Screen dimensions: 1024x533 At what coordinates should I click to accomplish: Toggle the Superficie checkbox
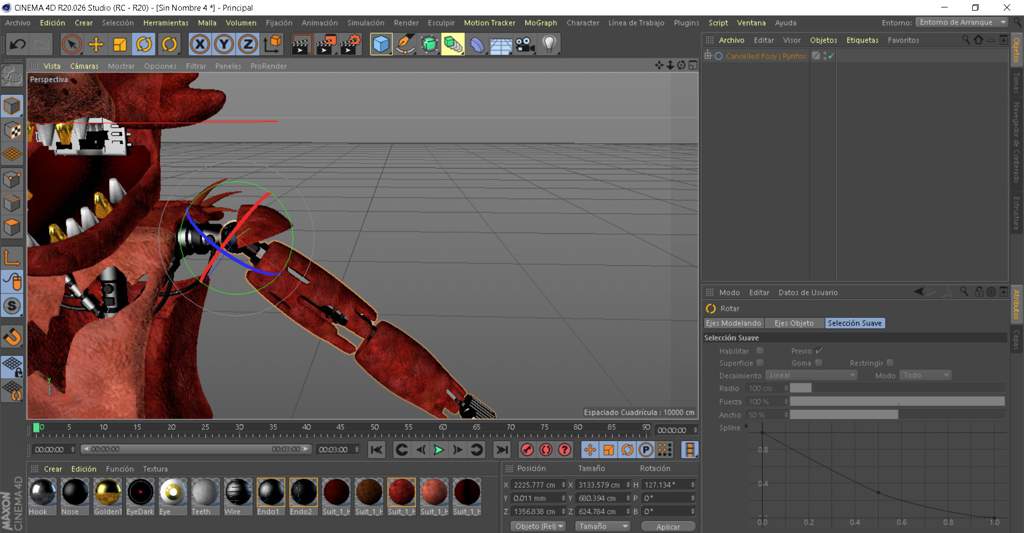760,363
